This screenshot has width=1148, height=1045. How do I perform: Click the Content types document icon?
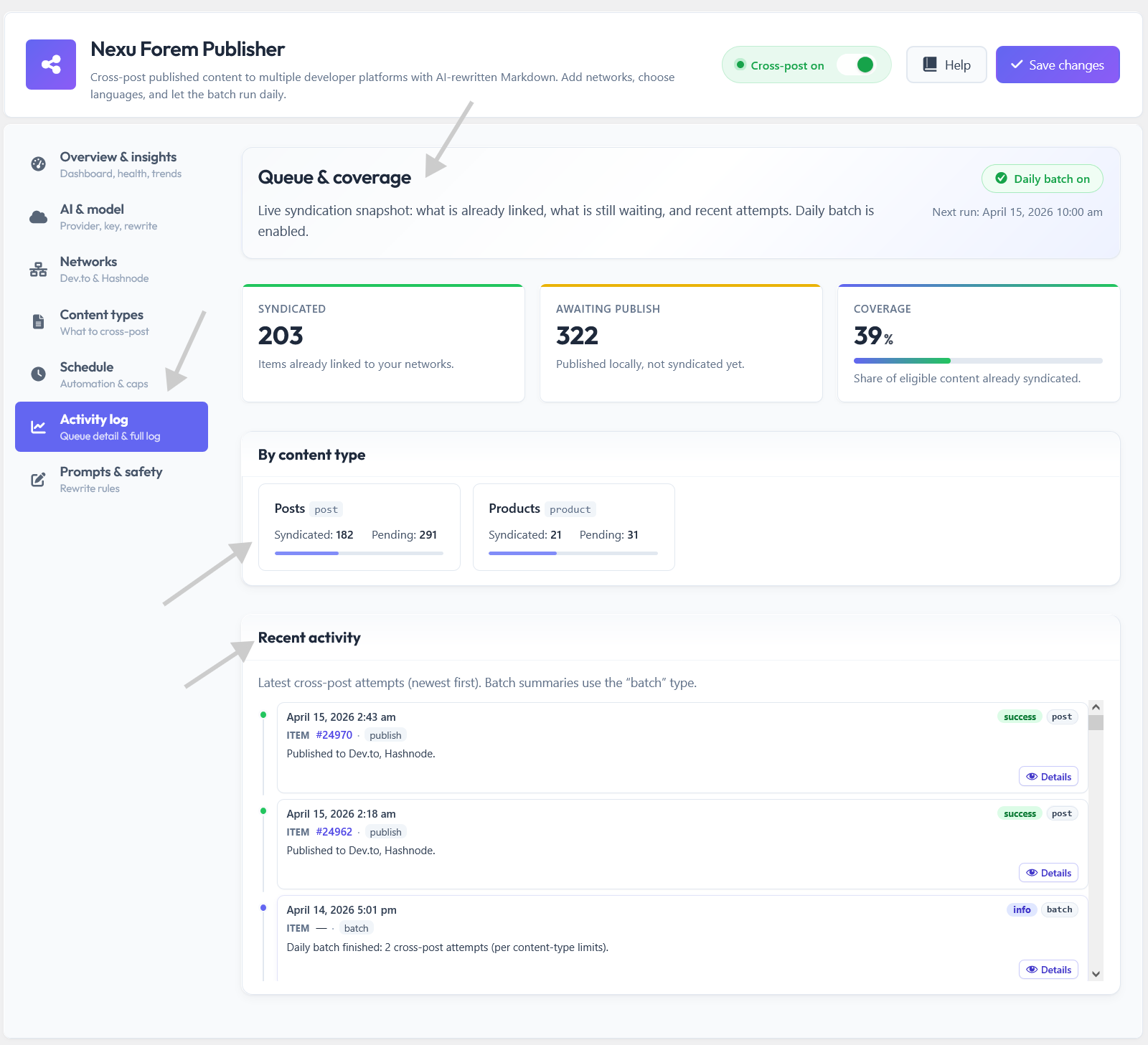pyautogui.click(x=38, y=321)
